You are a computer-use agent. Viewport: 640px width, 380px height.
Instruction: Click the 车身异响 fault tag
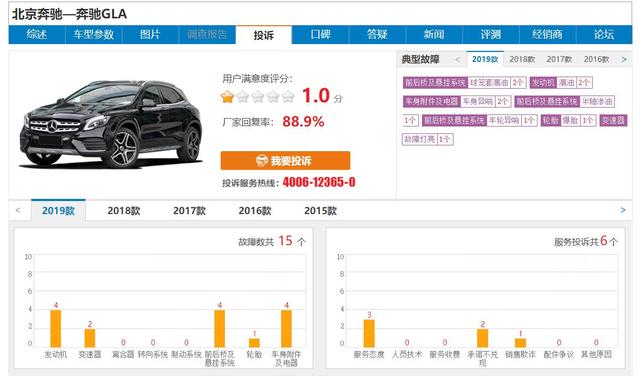(457, 101)
